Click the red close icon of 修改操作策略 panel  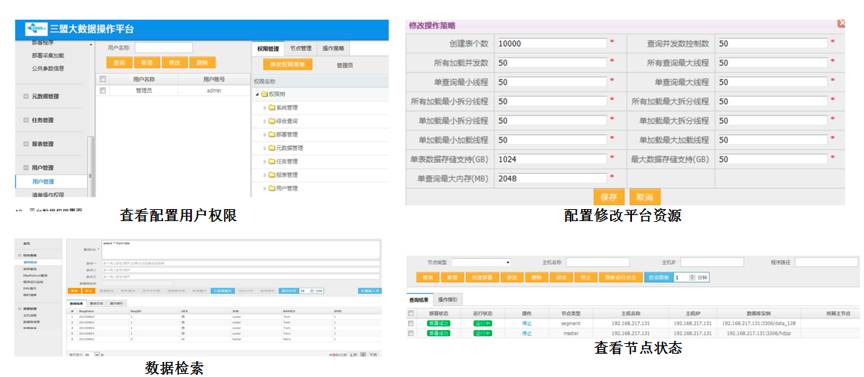pos(841,24)
